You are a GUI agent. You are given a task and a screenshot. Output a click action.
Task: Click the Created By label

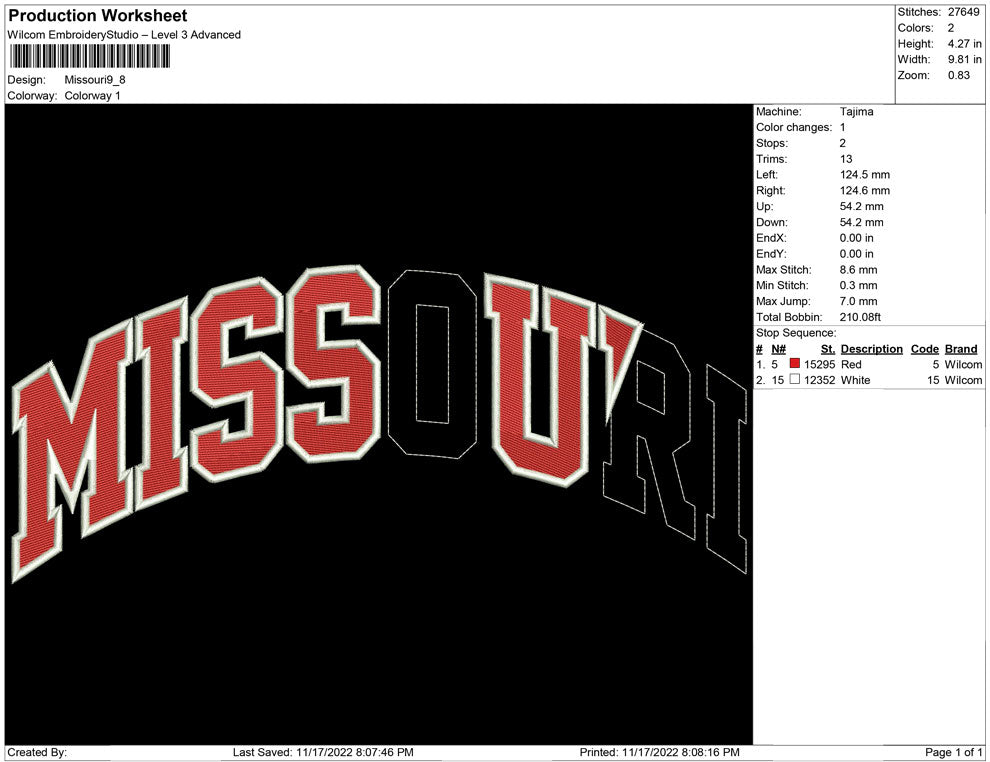pos(37,752)
